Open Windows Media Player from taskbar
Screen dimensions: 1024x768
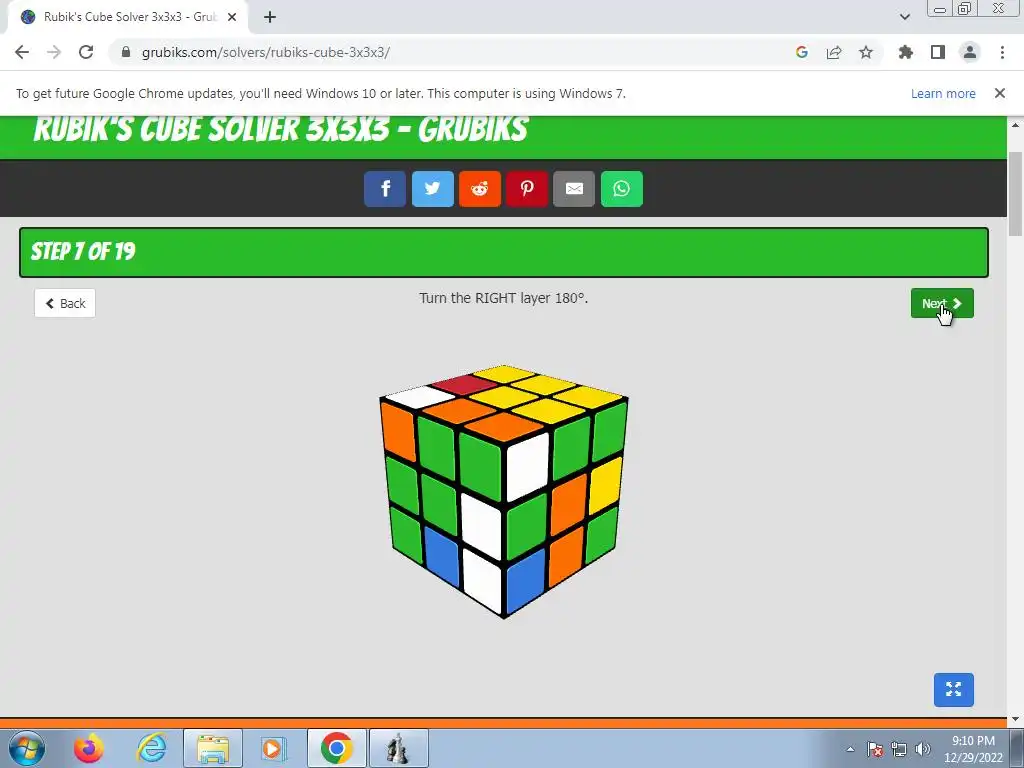(273, 748)
